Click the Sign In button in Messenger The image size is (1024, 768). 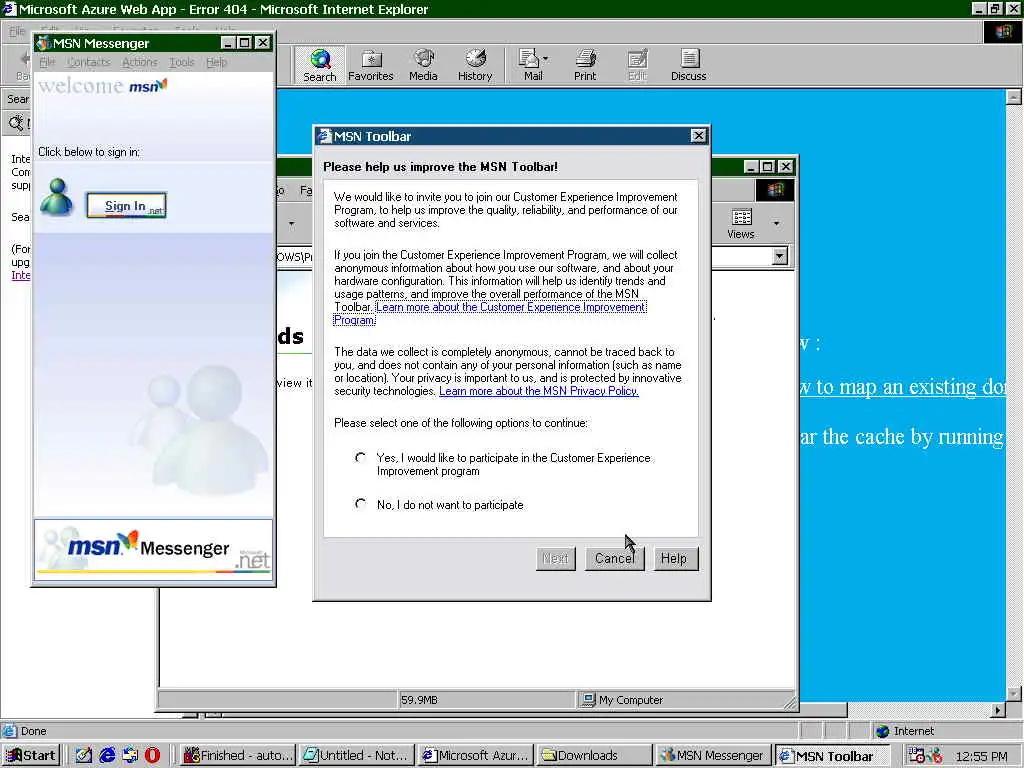[x=127, y=206]
